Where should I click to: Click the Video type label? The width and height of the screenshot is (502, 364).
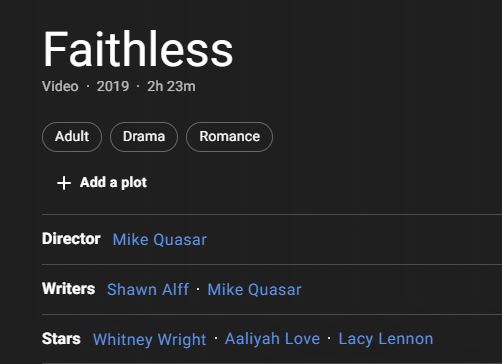pyautogui.click(x=60, y=86)
